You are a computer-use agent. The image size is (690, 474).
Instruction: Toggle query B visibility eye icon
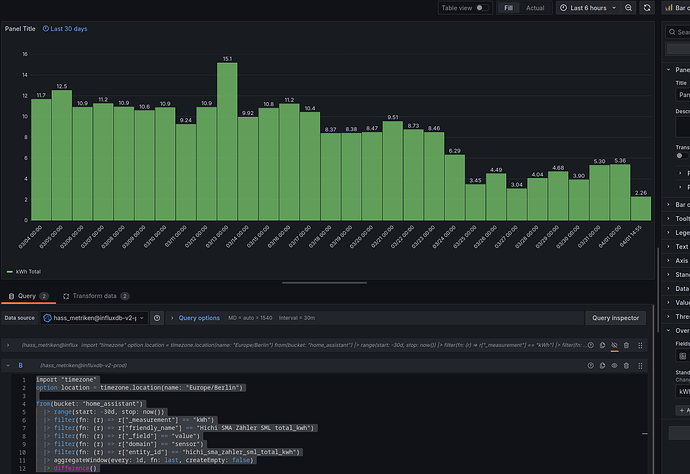pos(612,366)
